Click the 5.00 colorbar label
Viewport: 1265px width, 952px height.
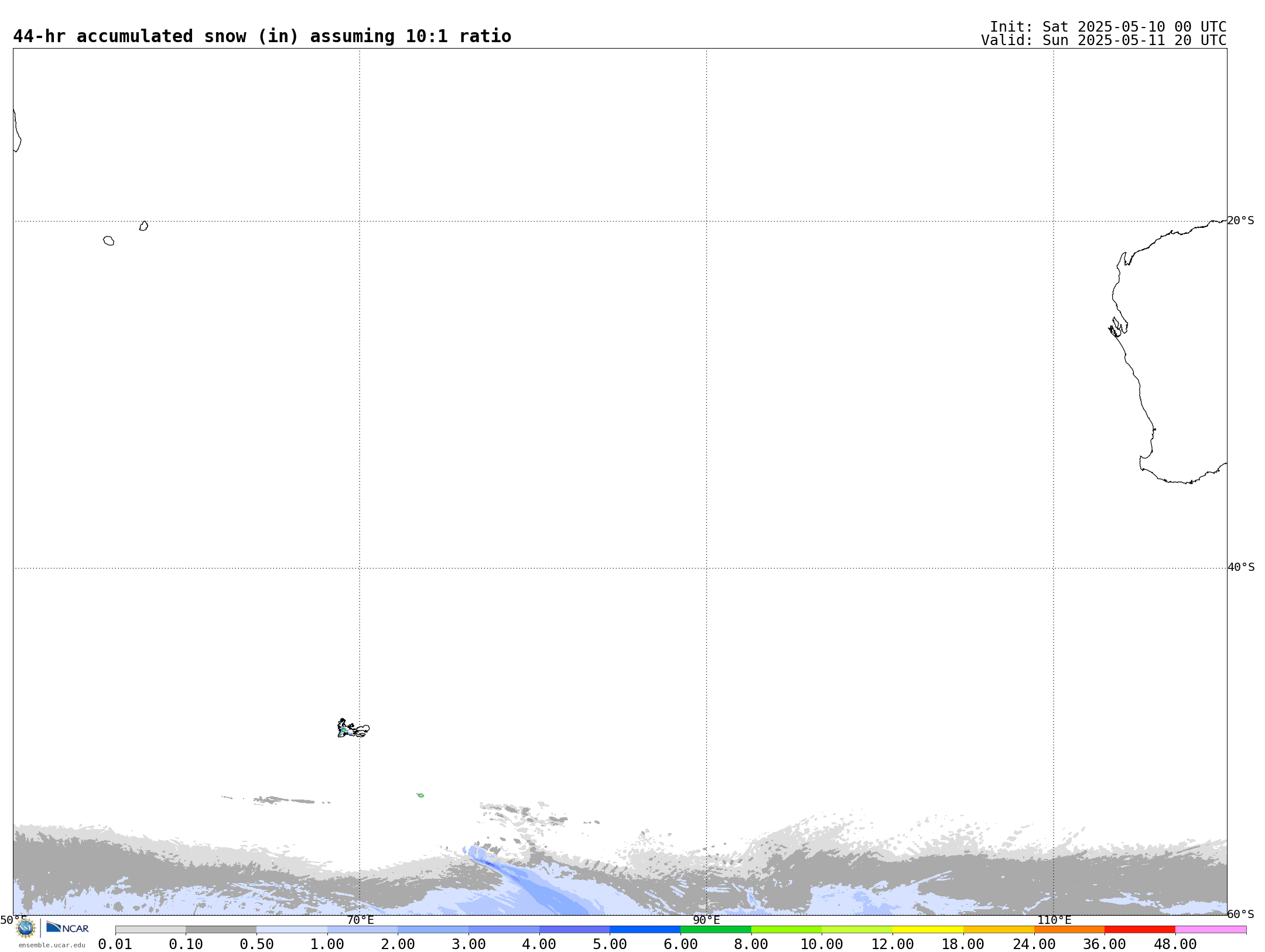point(610,944)
